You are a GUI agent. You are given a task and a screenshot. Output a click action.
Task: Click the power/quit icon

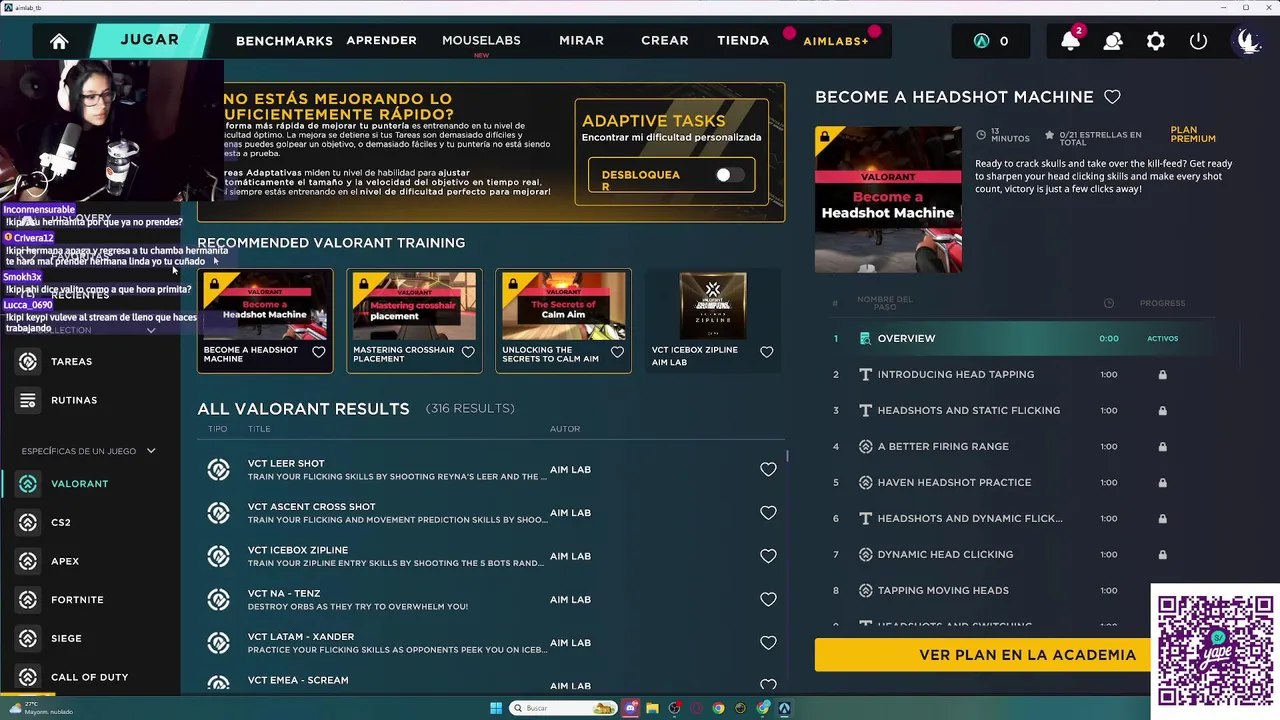(x=1198, y=41)
